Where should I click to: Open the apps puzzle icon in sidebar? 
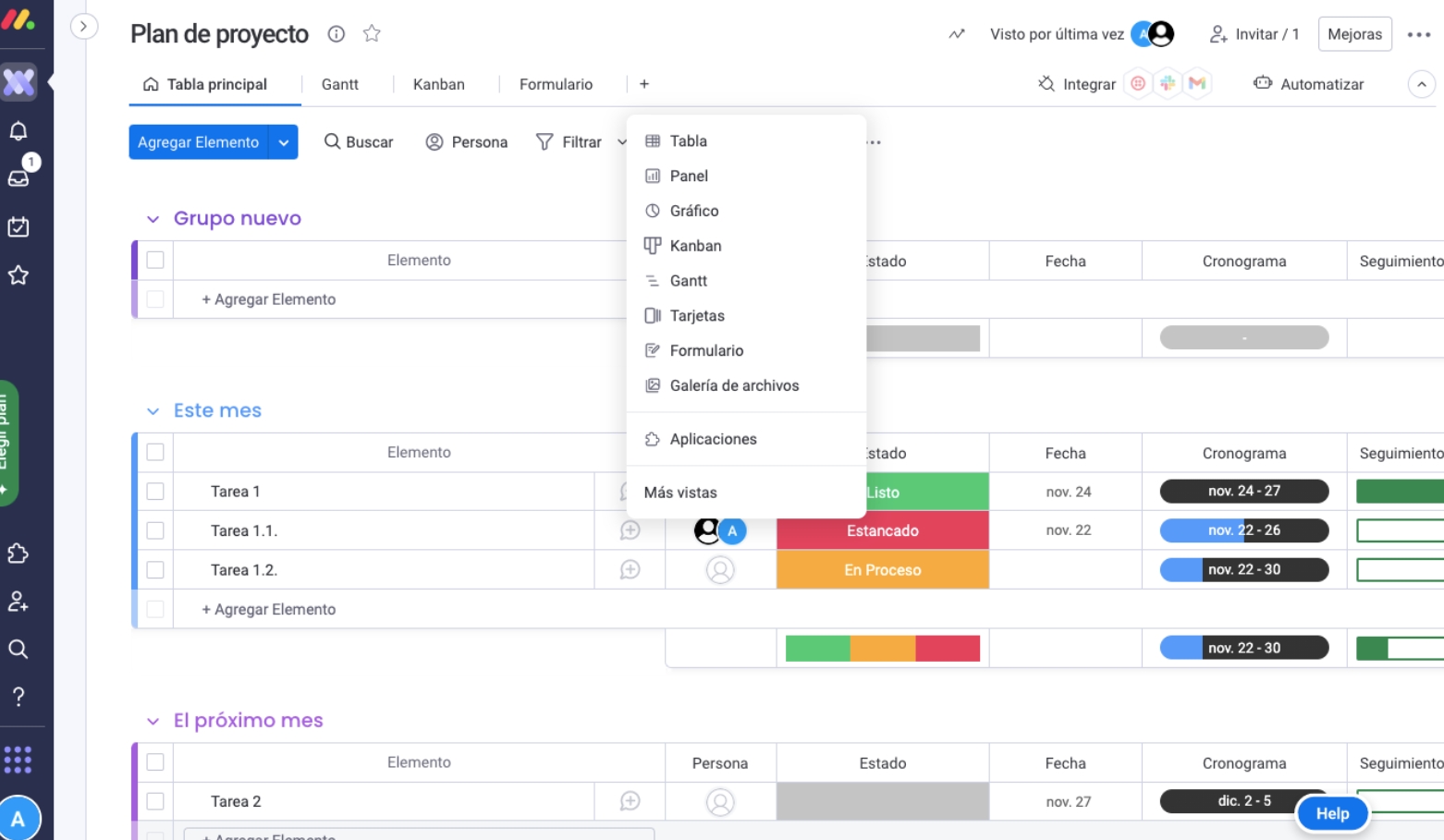coord(18,554)
